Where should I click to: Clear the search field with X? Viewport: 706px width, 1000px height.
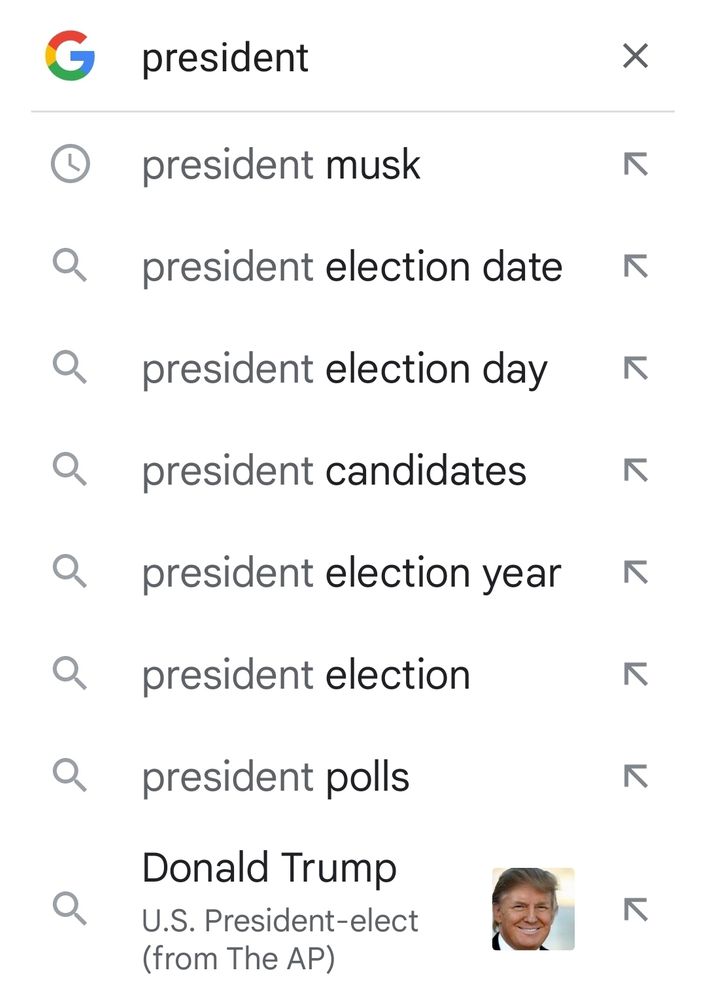(635, 56)
